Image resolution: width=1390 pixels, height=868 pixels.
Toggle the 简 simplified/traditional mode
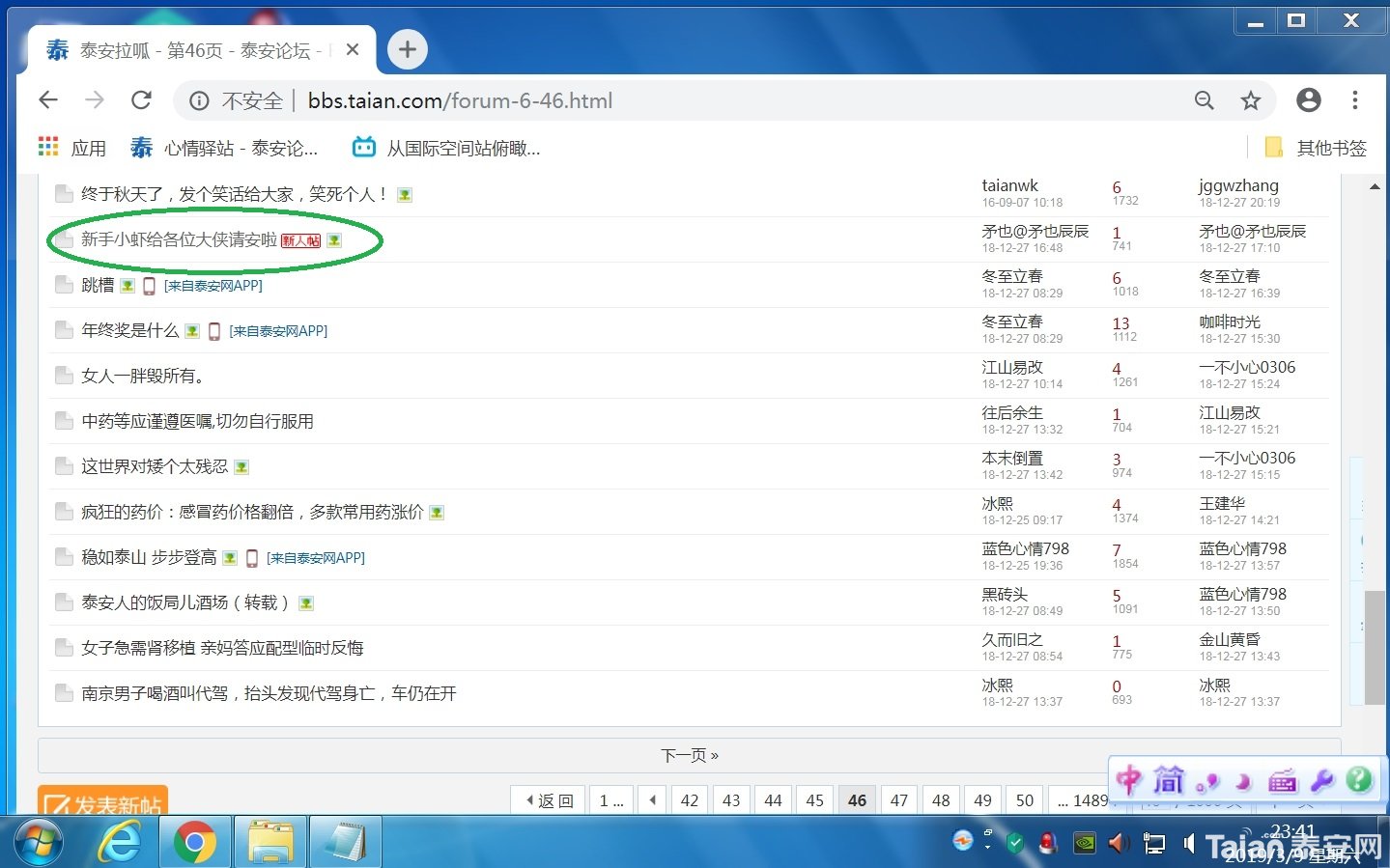1168,779
